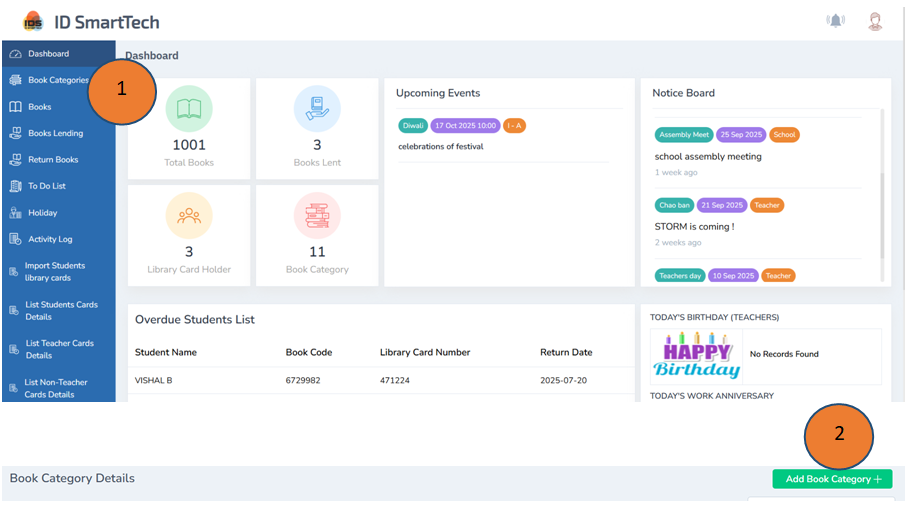Click the Library Card Holder people icon

coord(189,216)
